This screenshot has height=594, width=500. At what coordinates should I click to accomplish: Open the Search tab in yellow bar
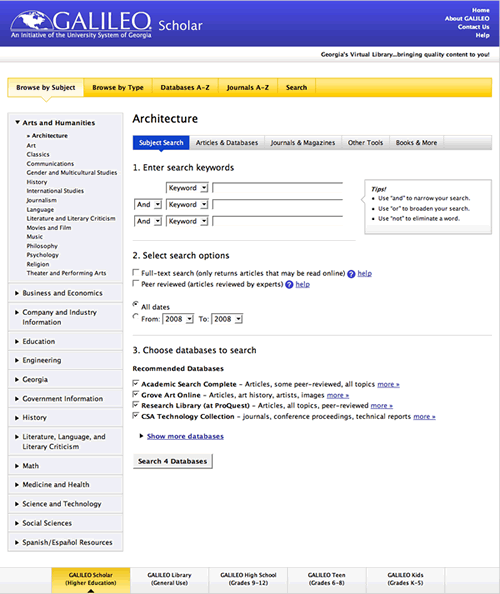point(296,88)
